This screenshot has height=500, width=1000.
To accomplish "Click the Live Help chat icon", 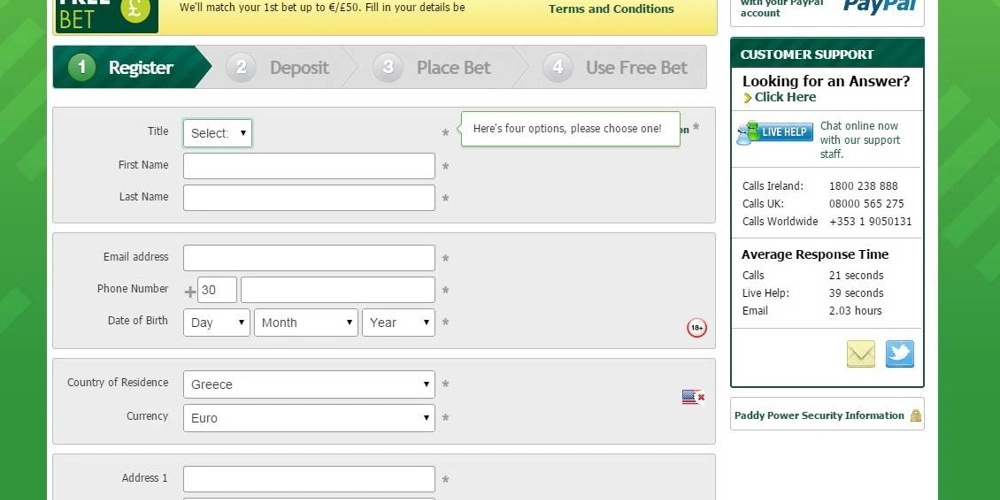I will tap(775, 133).
